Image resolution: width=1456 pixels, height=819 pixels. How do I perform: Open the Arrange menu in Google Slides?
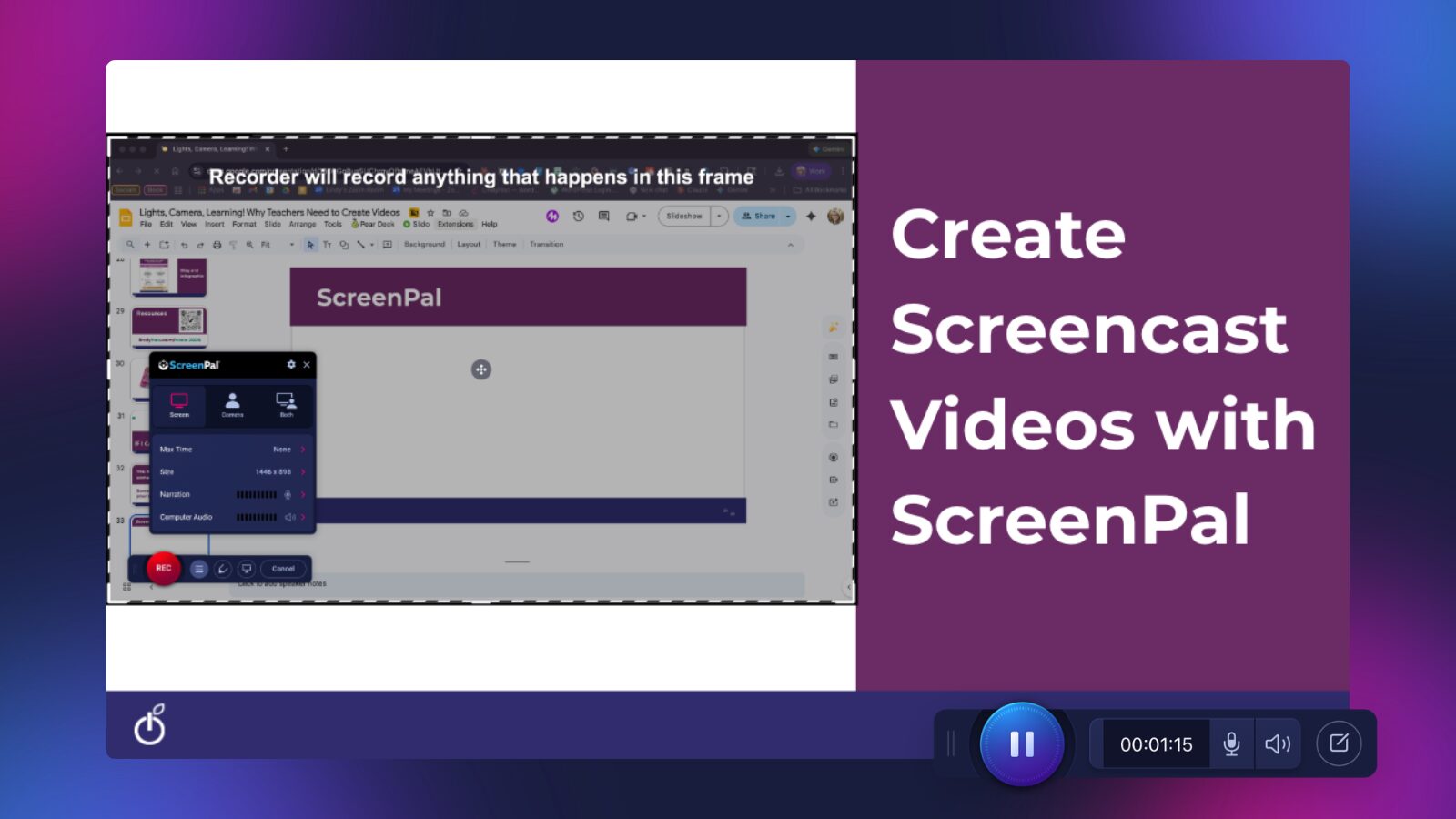click(302, 225)
